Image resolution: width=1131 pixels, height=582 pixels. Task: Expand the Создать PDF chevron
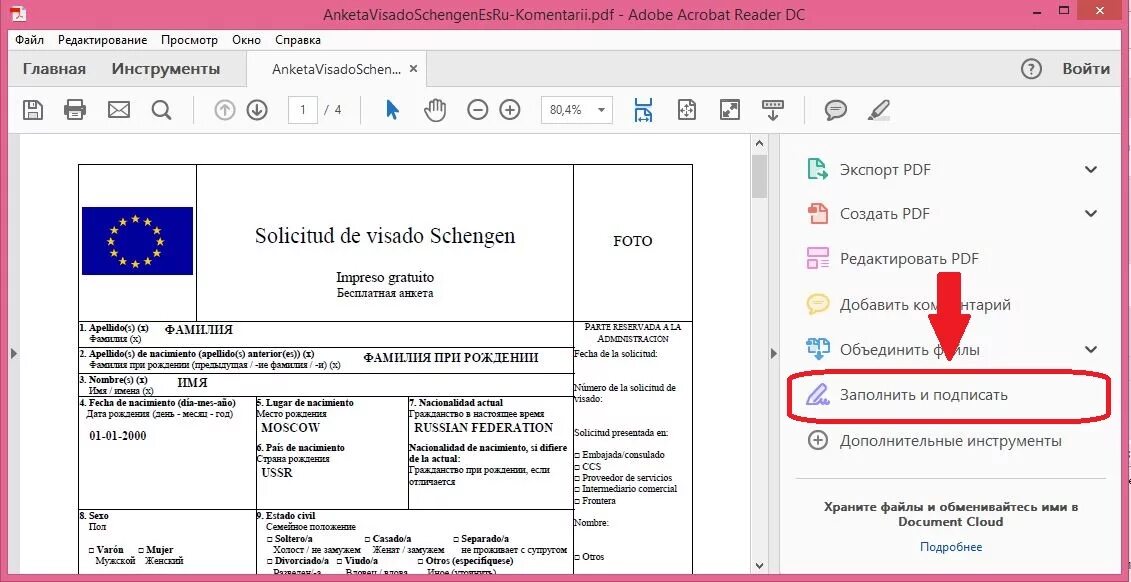coord(1091,213)
